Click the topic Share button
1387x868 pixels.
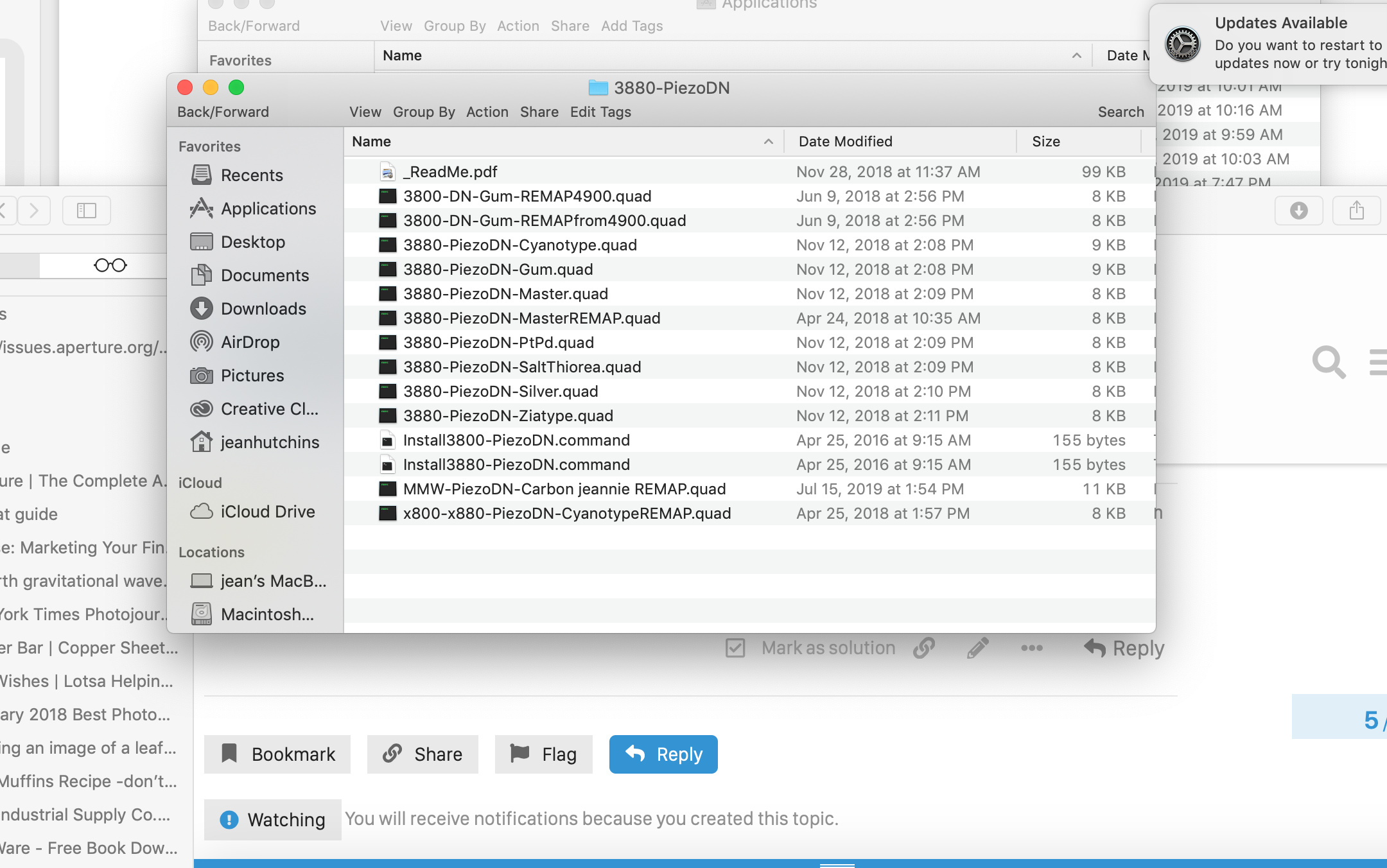423,754
